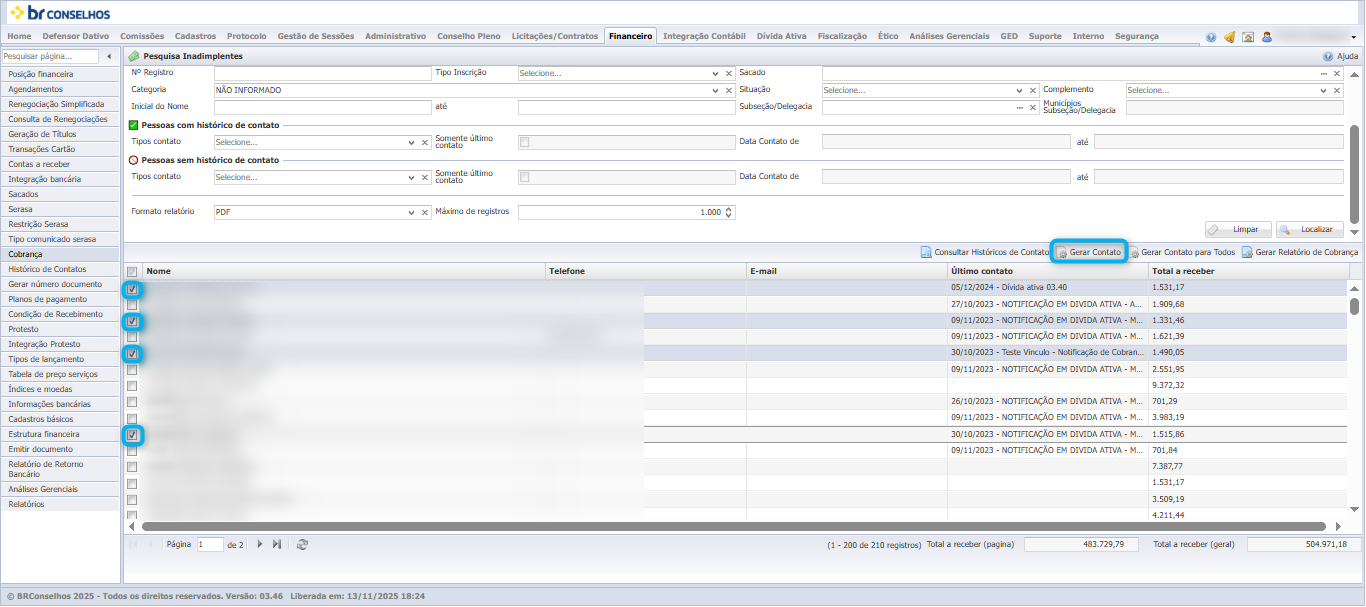The height and width of the screenshot is (607, 1366).
Task: Select Histórico de Contatos in the sidebar
Action: coord(61,269)
